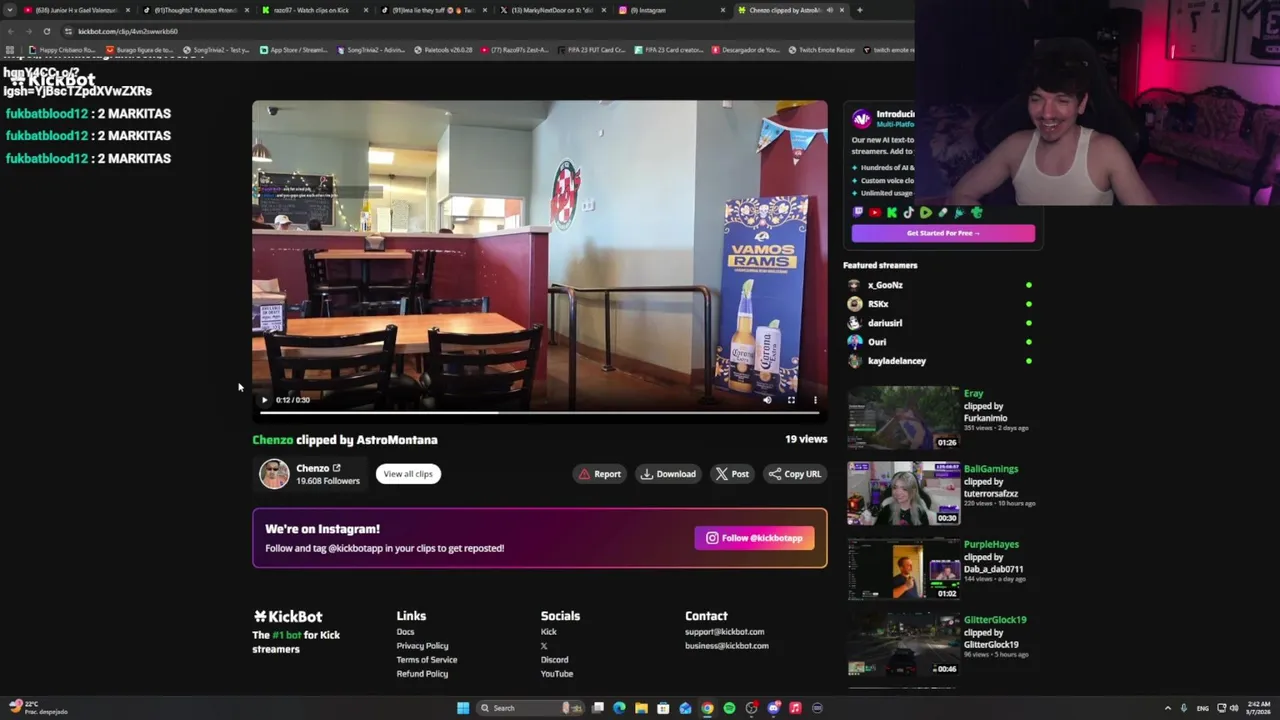
Task: Open a new browser tab
Action: tap(859, 10)
